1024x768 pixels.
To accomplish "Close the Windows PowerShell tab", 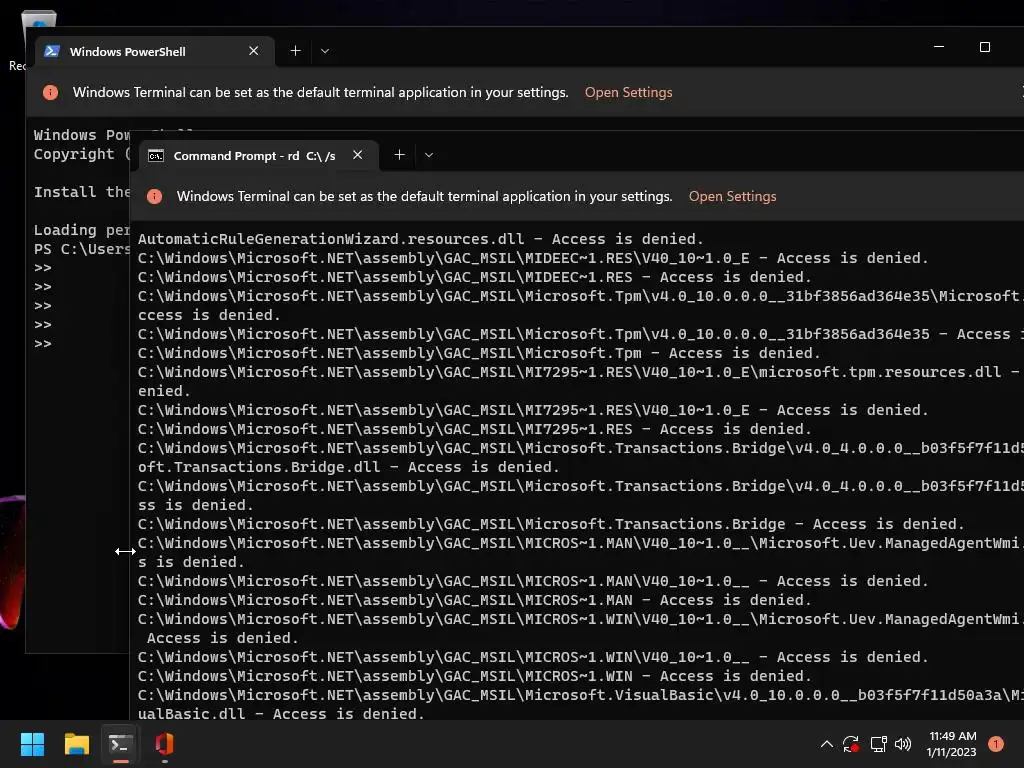I will point(254,51).
